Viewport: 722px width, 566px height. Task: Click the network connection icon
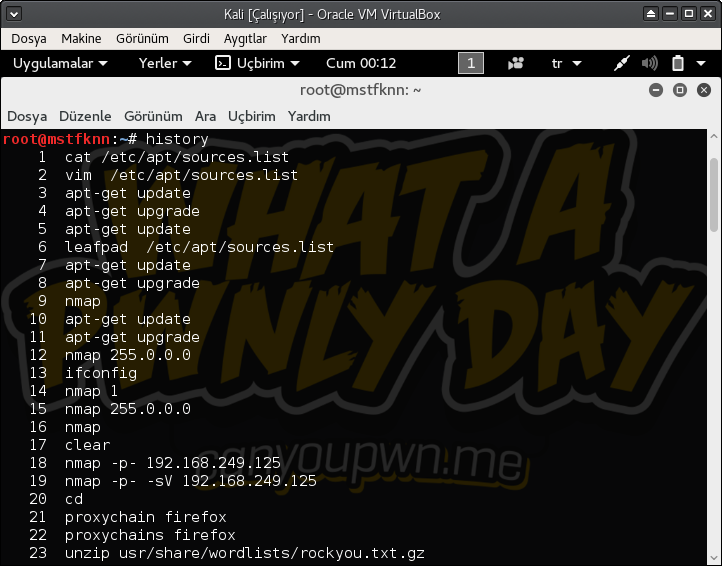[x=621, y=63]
